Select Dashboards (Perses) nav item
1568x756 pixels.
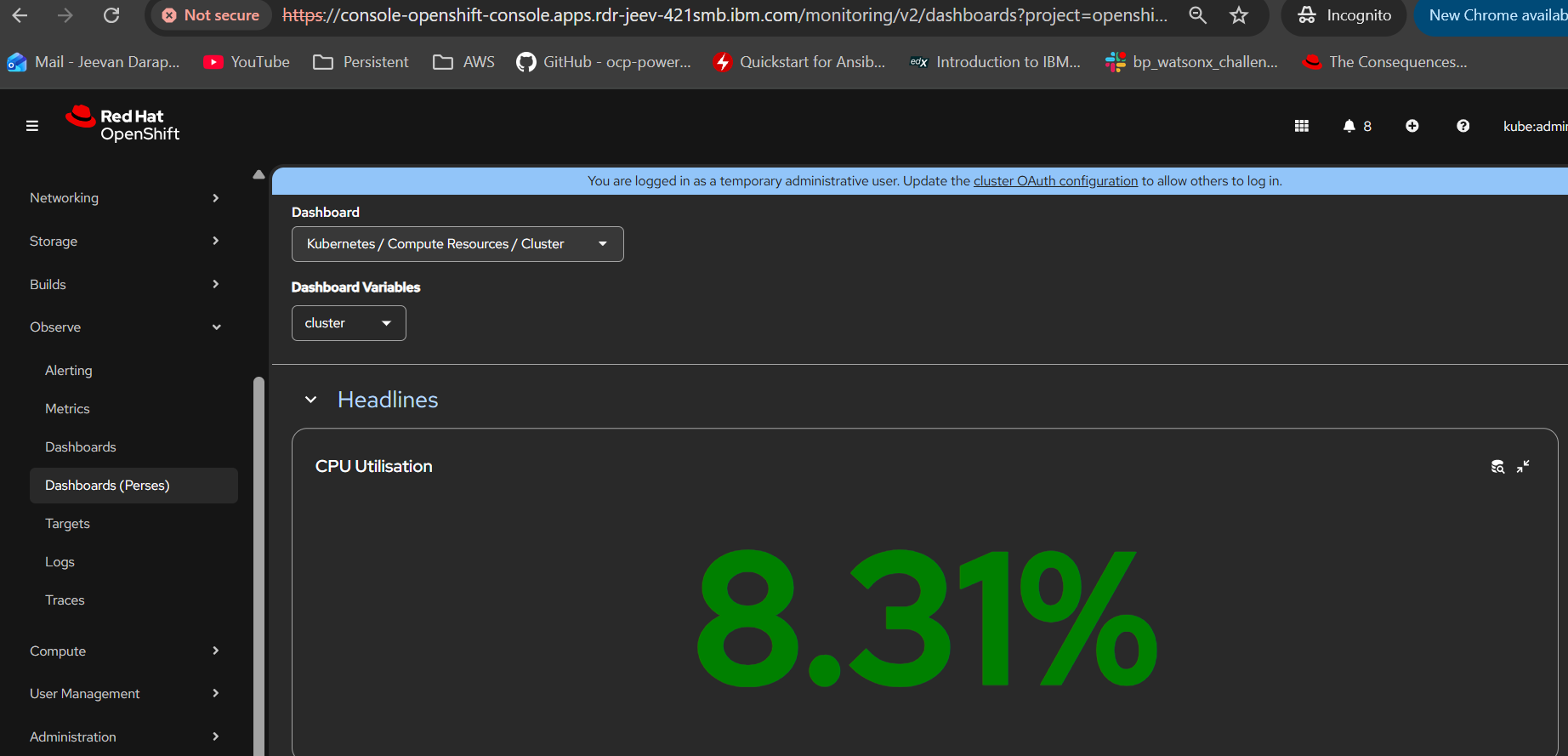tap(134, 486)
